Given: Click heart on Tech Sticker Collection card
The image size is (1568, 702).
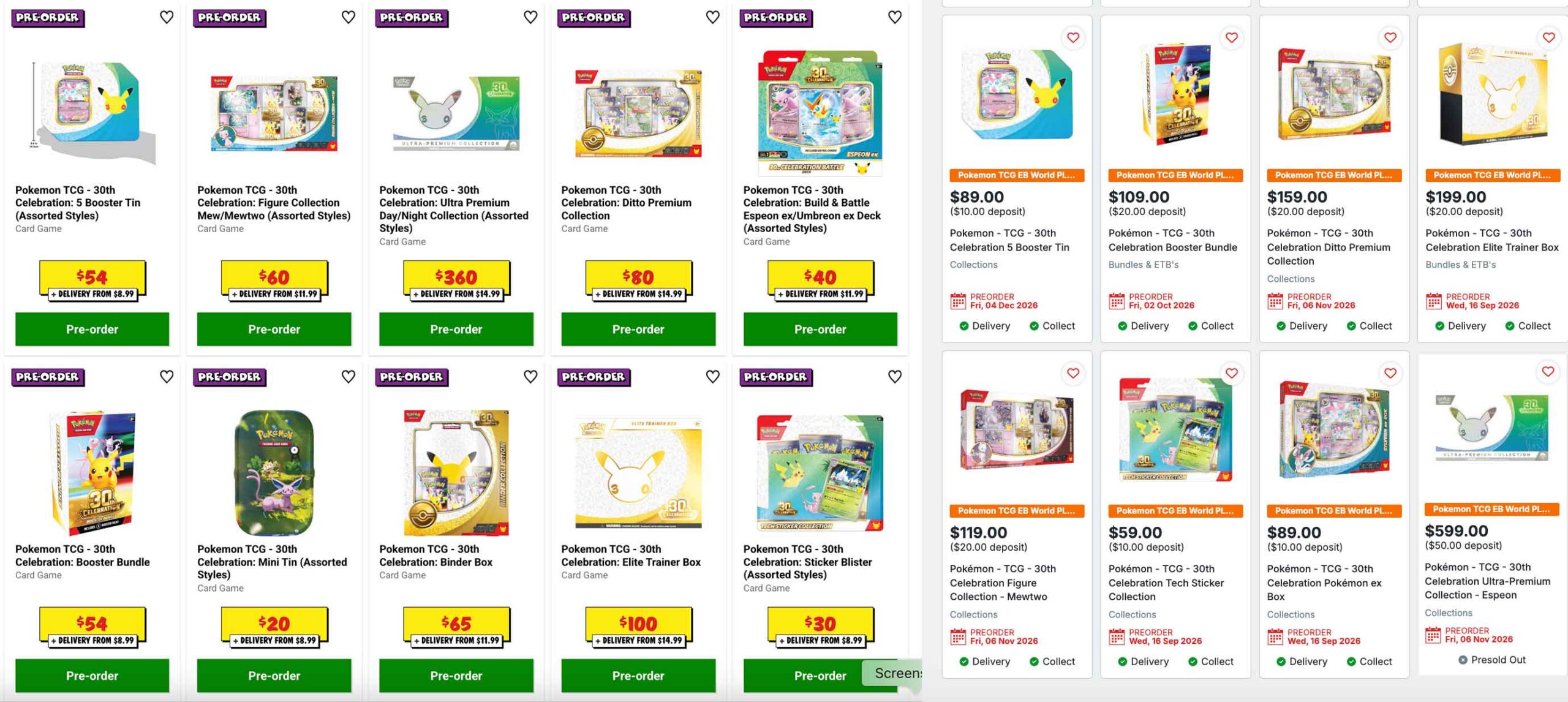Looking at the screenshot, I should (x=1231, y=373).
